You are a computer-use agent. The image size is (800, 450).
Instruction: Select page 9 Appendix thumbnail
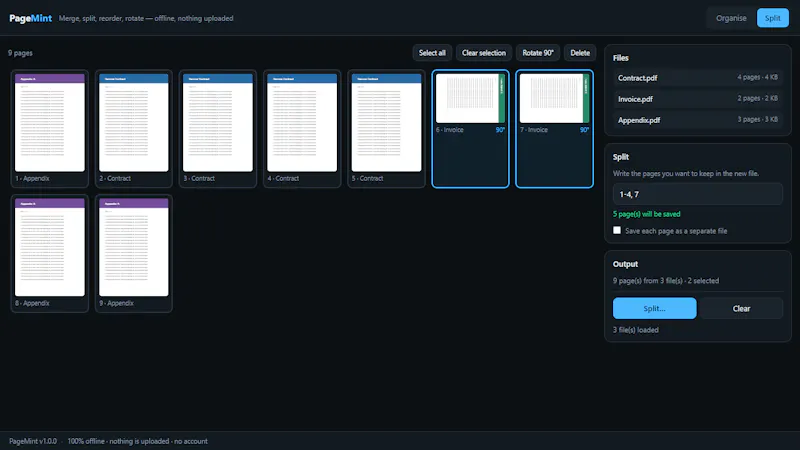(134, 253)
